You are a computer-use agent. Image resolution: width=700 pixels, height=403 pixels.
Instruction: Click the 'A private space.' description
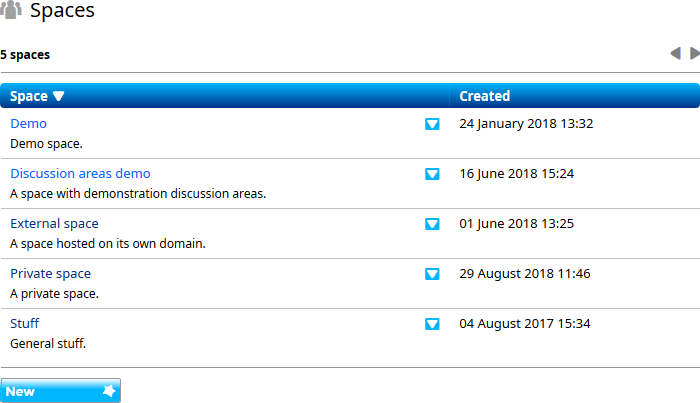54,294
